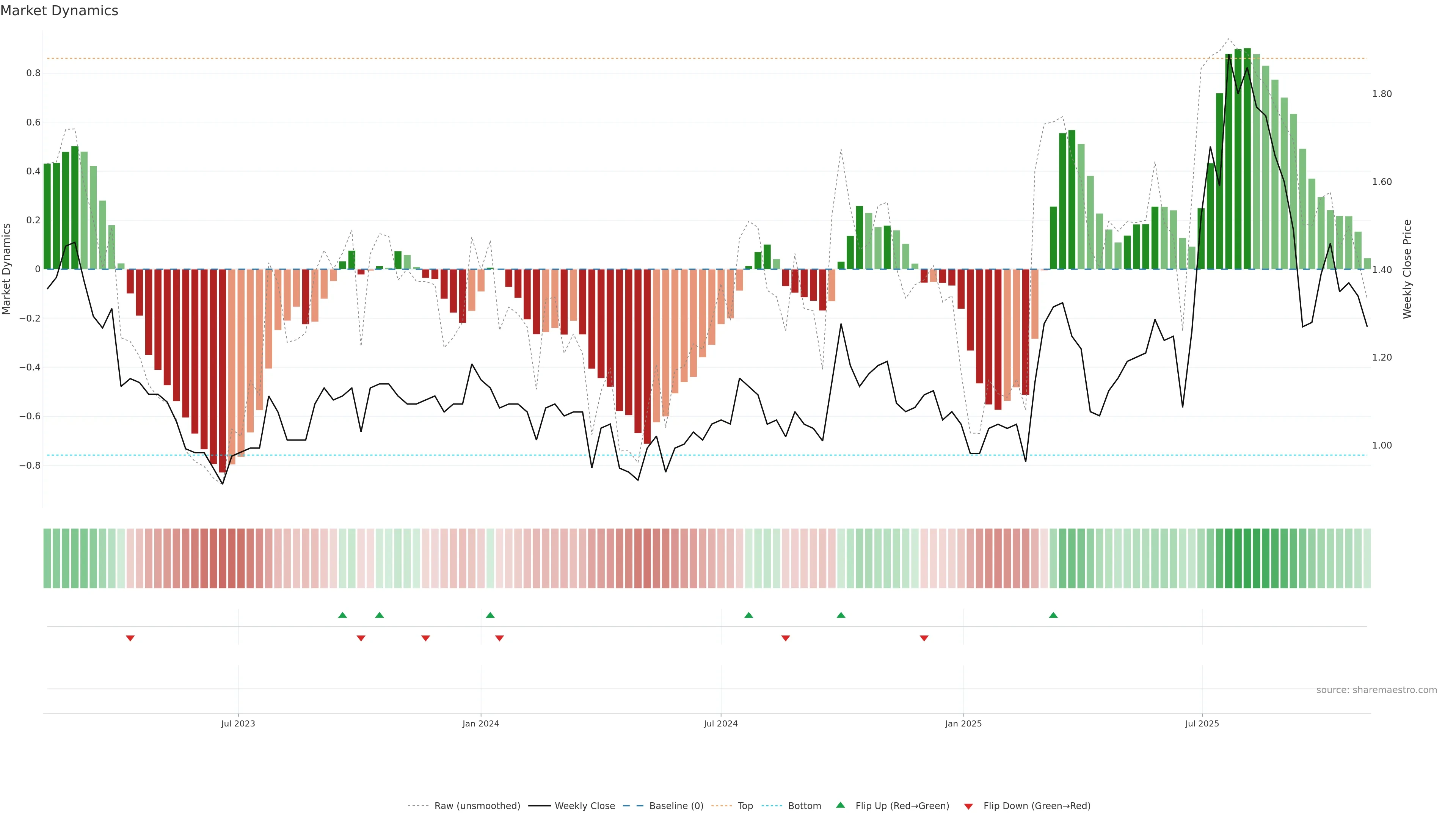Toggle the Baseline (0) legend entry
This screenshot has height=819, width=1456.
(x=676, y=805)
